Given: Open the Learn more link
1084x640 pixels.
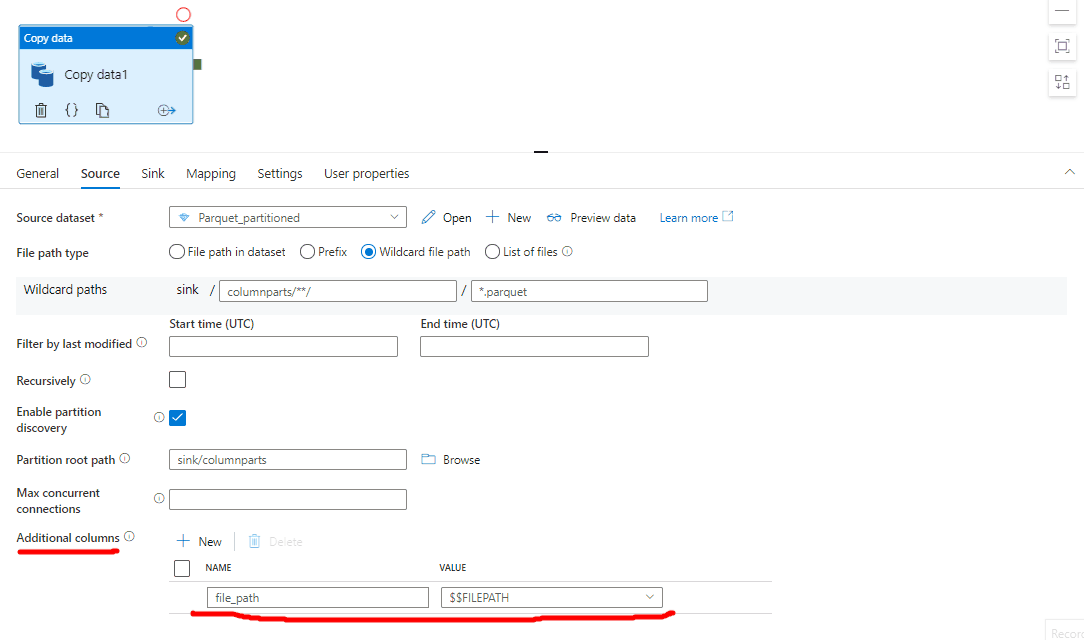Looking at the screenshot, I should 690,217.
